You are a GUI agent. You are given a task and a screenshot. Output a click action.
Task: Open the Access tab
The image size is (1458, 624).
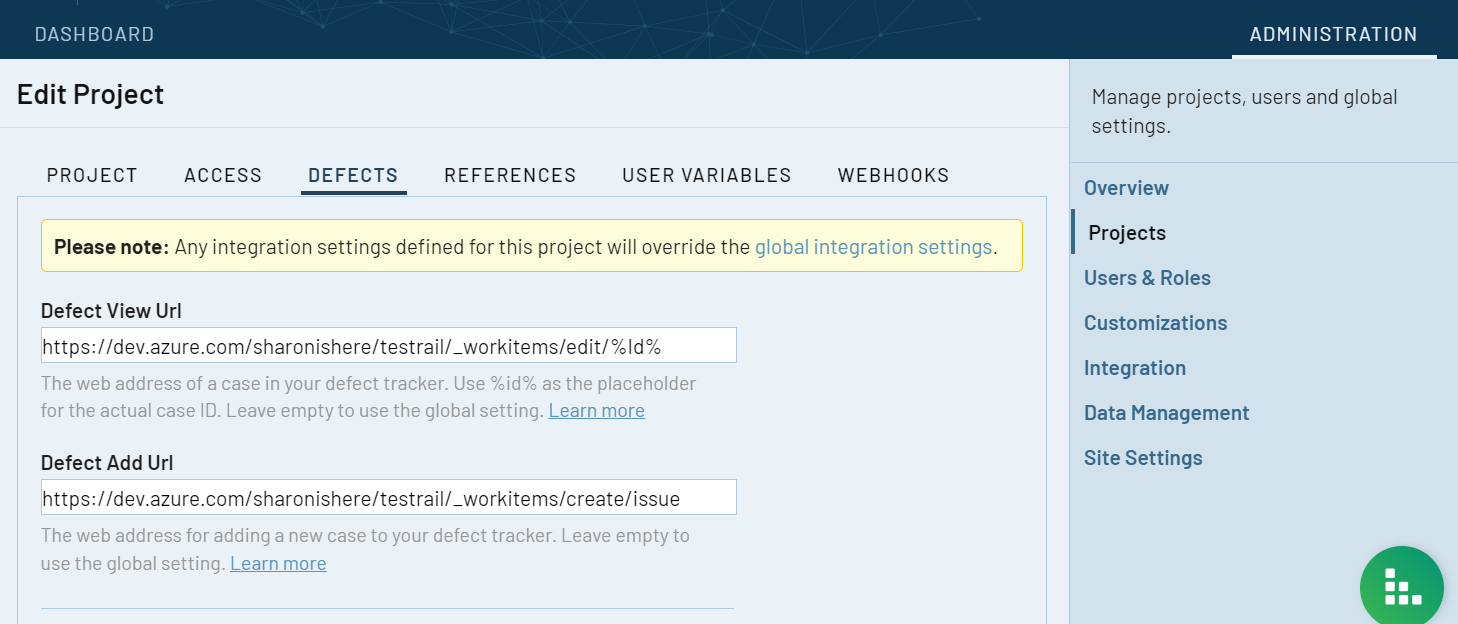click(223, 175)
